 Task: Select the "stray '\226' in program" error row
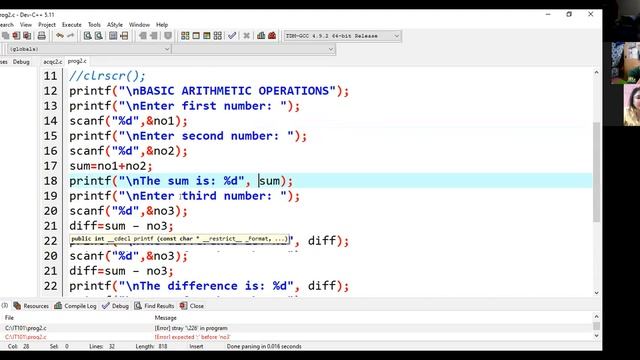(x=296, y=328)
